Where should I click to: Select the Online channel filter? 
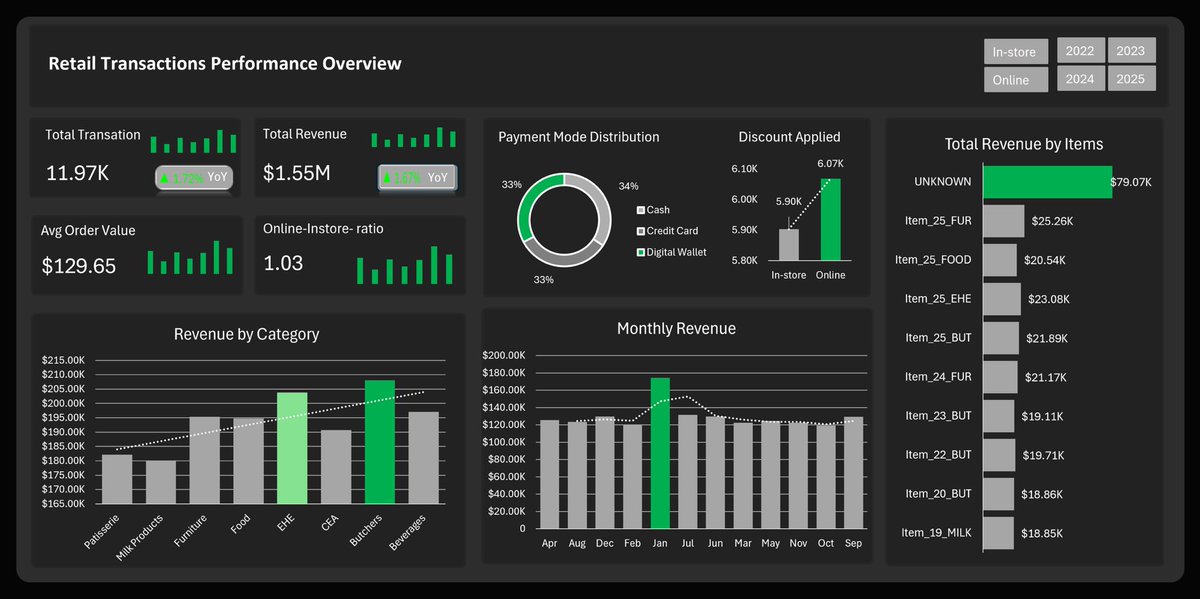(x=1015, y=78)
